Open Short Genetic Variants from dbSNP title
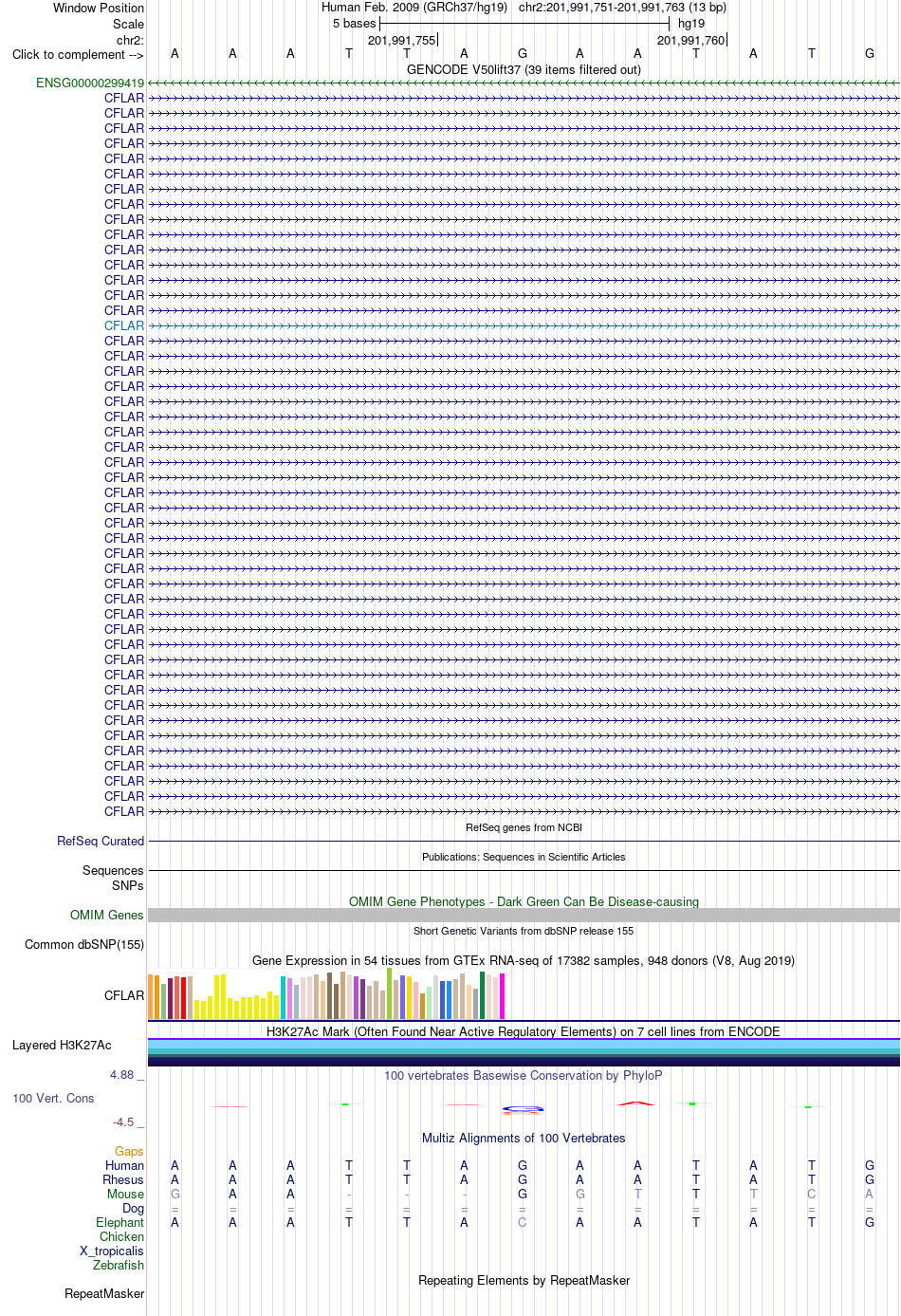 524,931
